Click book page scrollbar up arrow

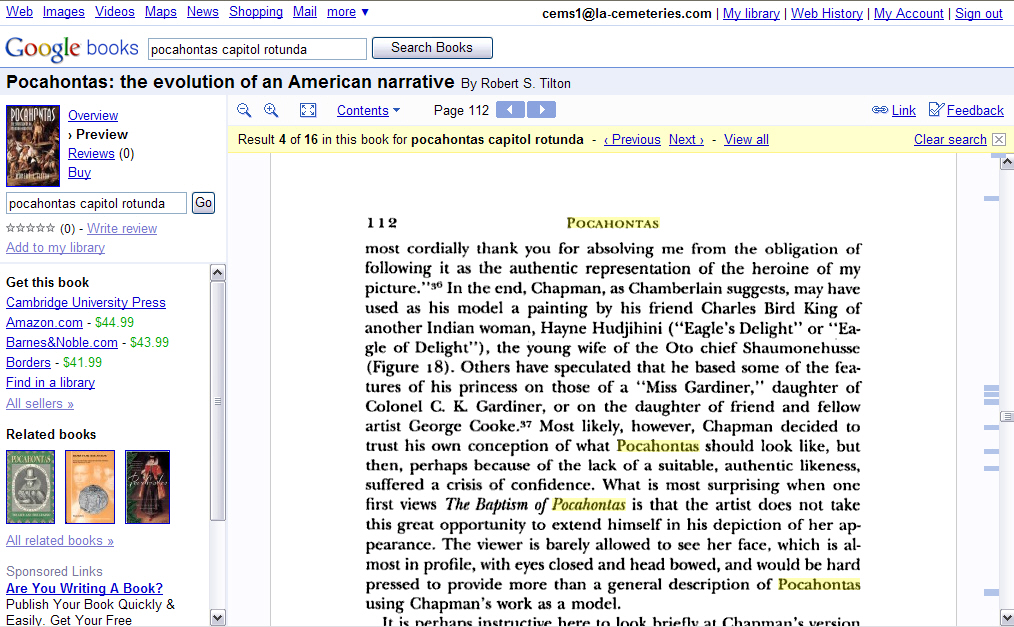point(1007,162)
